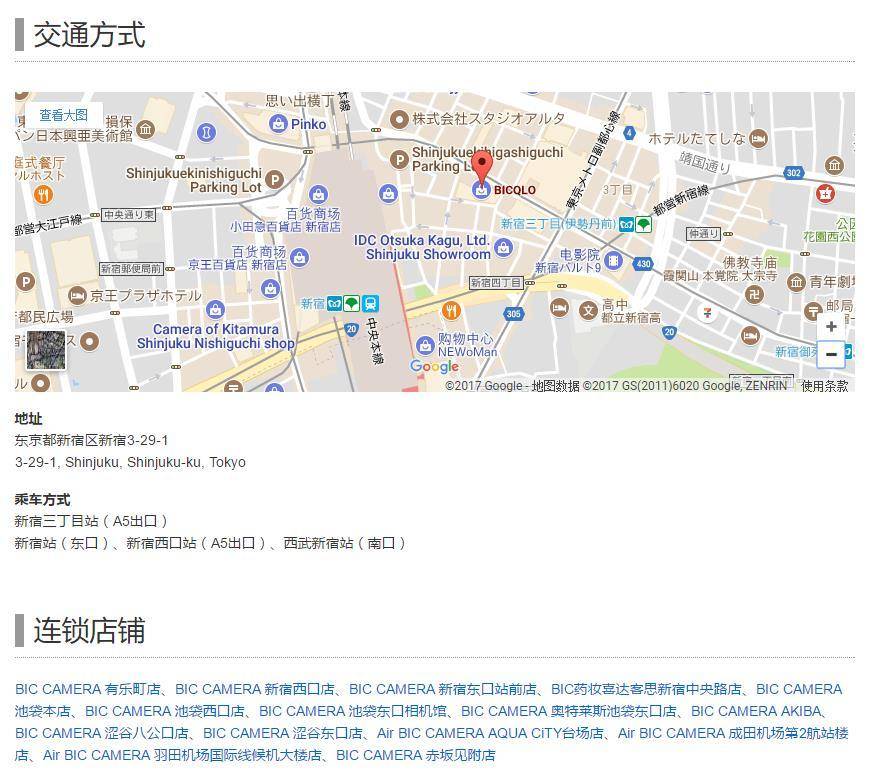Open BIC CAMERA 池袋东口相机馆 link

[353, 711]
